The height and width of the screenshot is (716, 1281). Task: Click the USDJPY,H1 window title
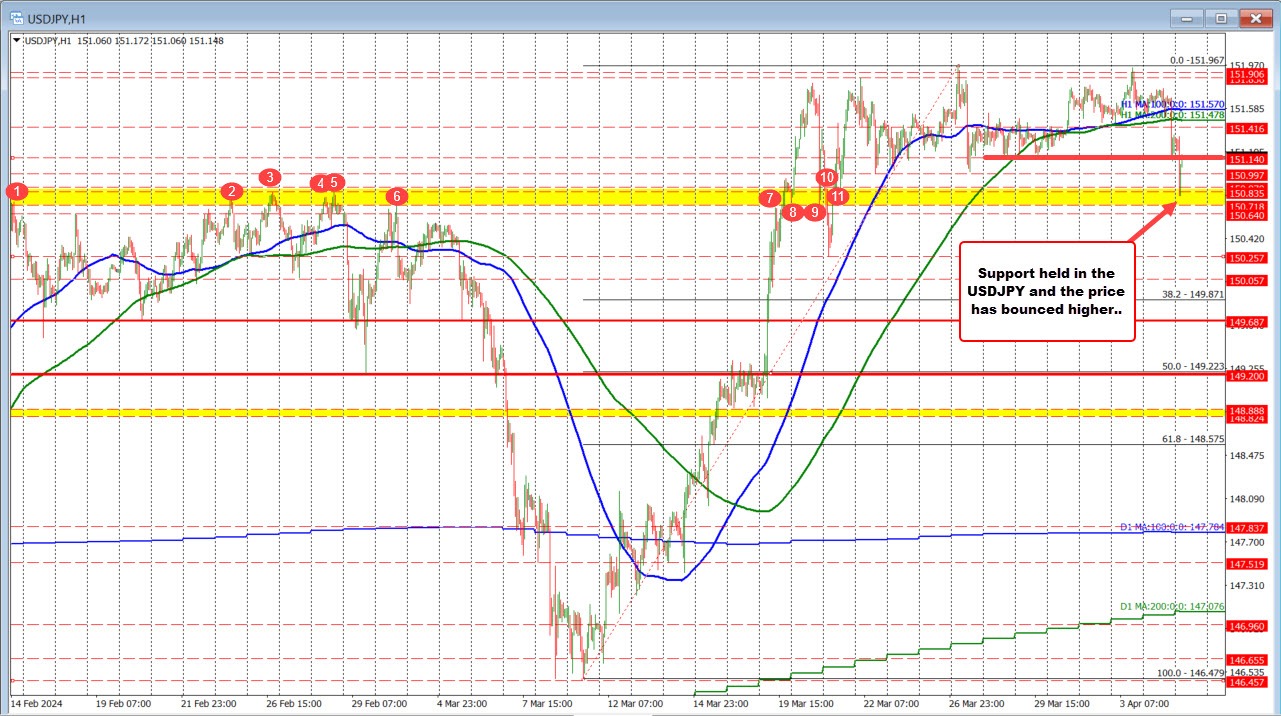57,17
